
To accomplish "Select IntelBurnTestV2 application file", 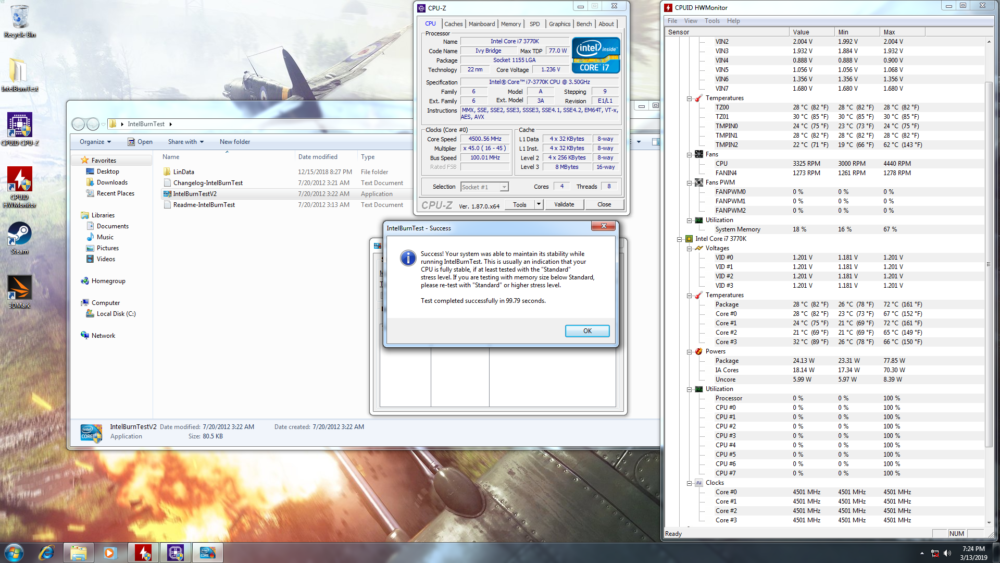I will click(x=195, y=194).
